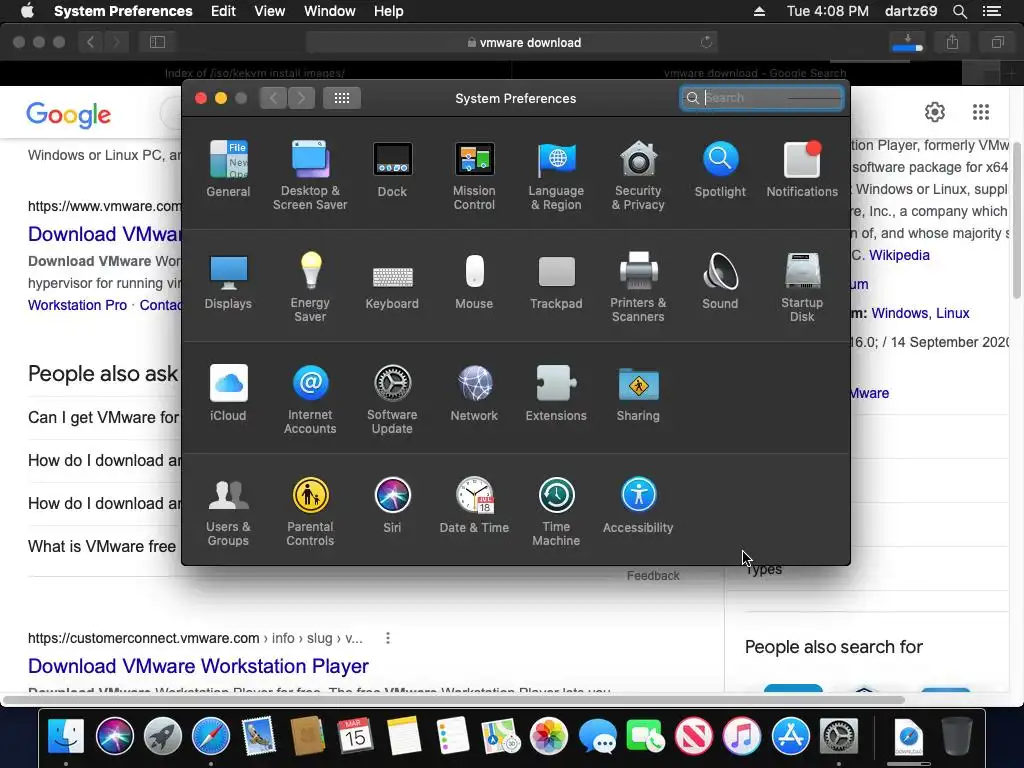Click the Workstation Pro sublink

(x=77, y=305)
